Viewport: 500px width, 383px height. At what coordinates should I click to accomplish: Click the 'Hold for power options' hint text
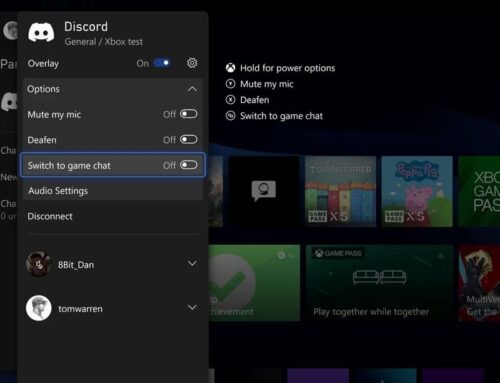287,68
